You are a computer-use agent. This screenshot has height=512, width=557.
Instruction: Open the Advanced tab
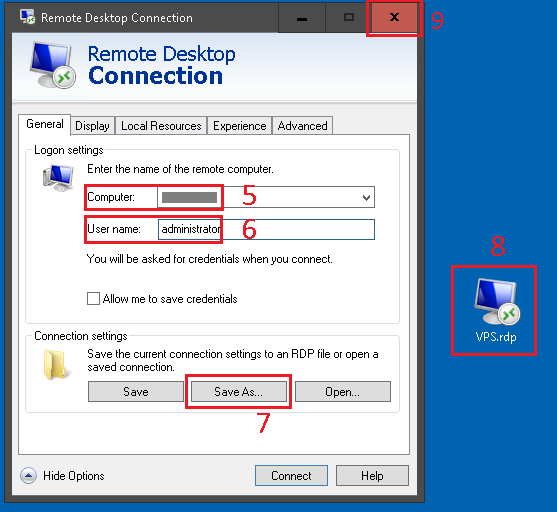point(302,126)
